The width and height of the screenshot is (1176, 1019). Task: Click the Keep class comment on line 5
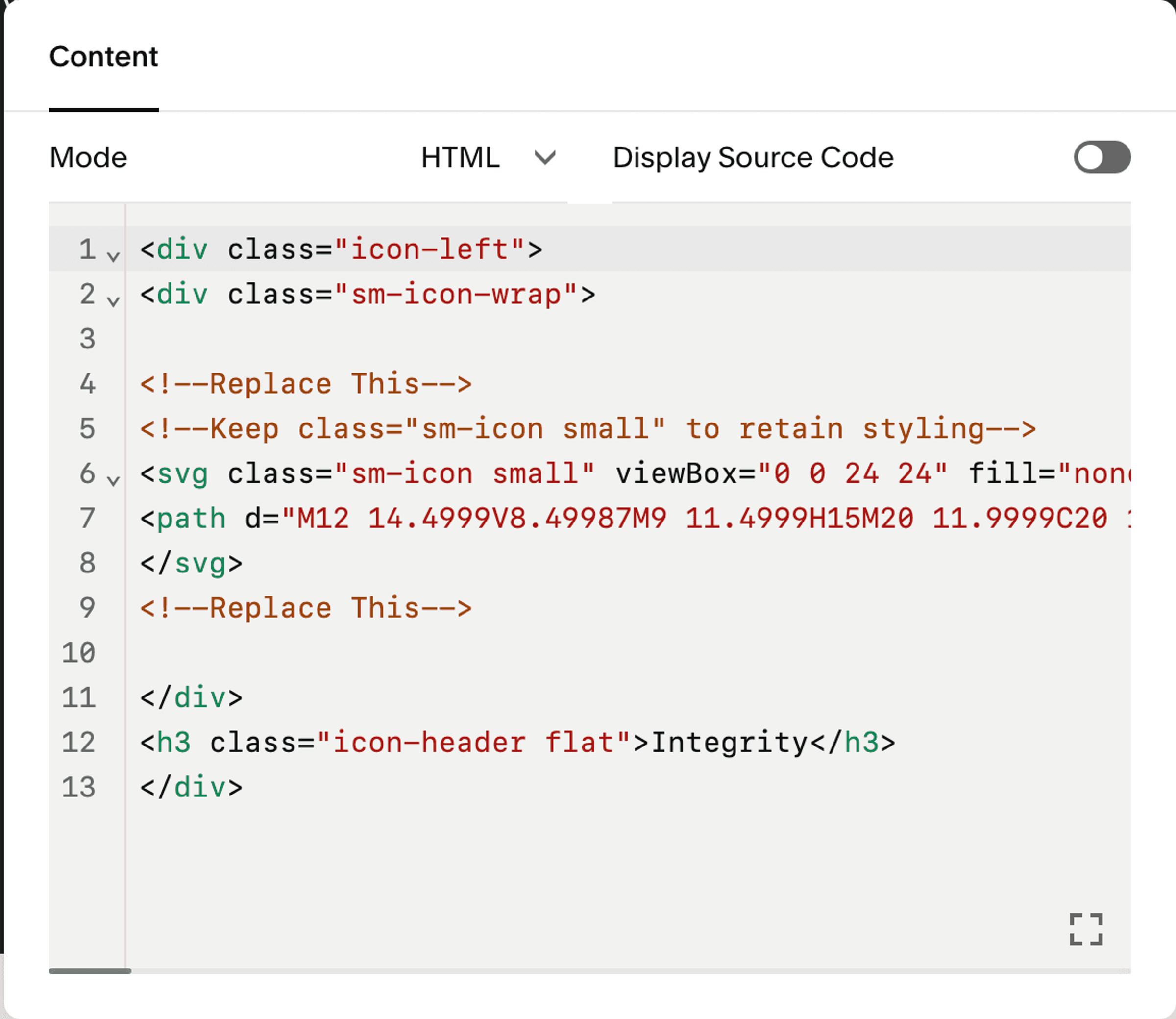coord(588,429)
